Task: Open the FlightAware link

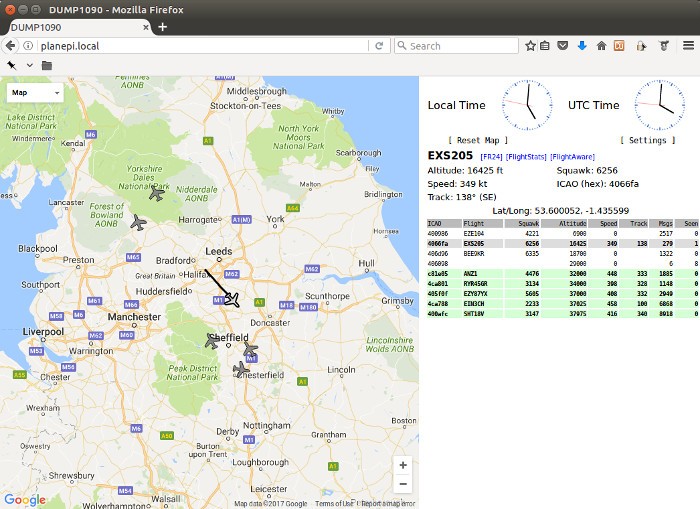Action: tap(572, 157)
